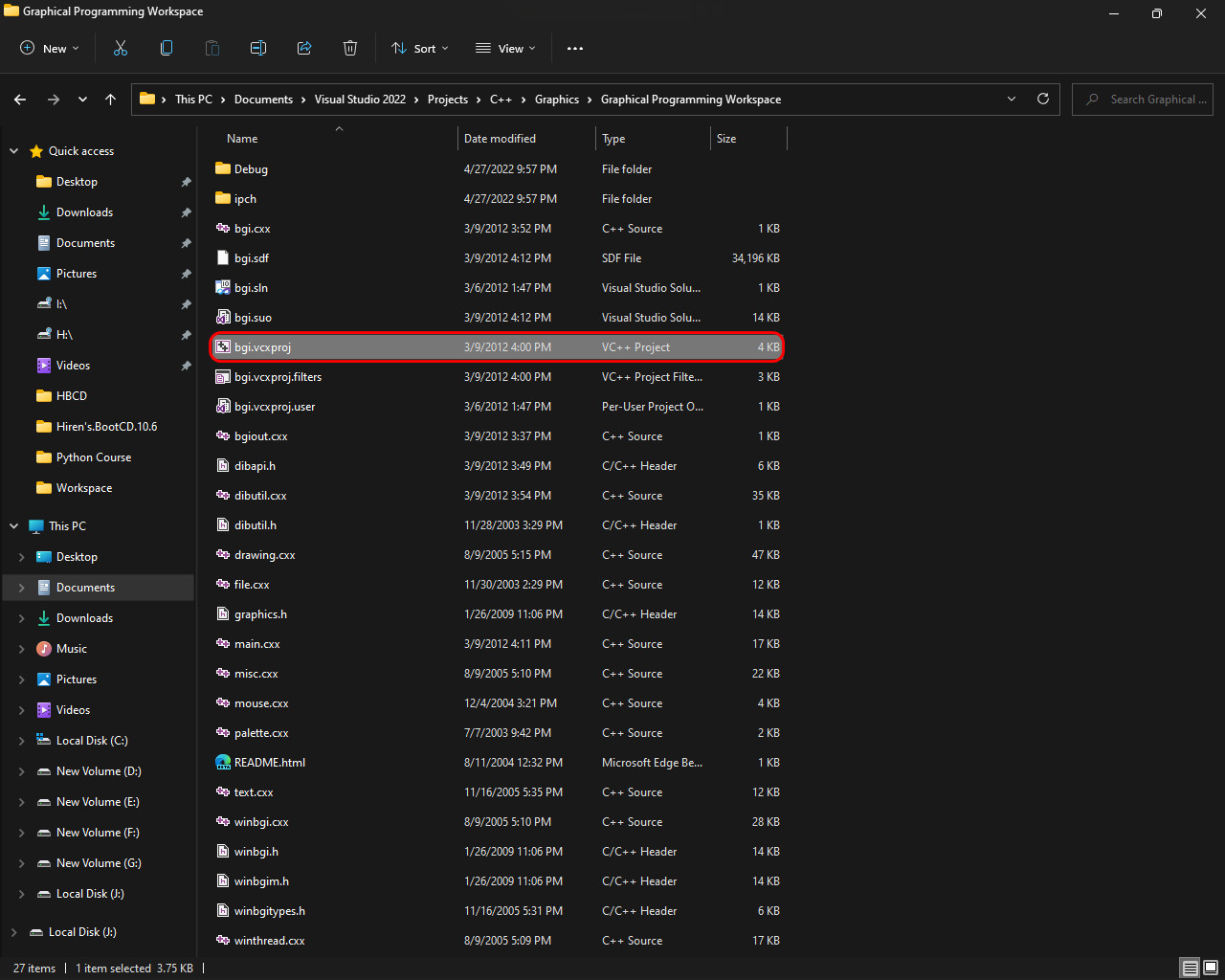
Task: Refresh the current folder view
Action: [x=1043, y=99]
